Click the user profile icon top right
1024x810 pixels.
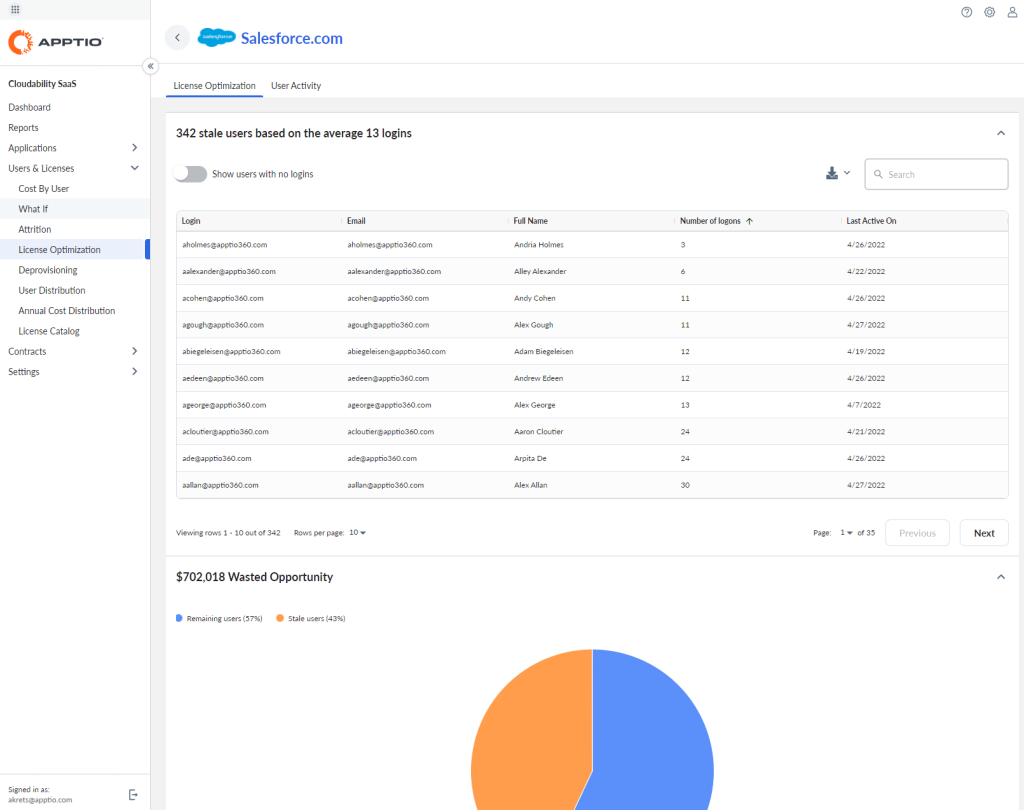click(x=1013, y=12)
